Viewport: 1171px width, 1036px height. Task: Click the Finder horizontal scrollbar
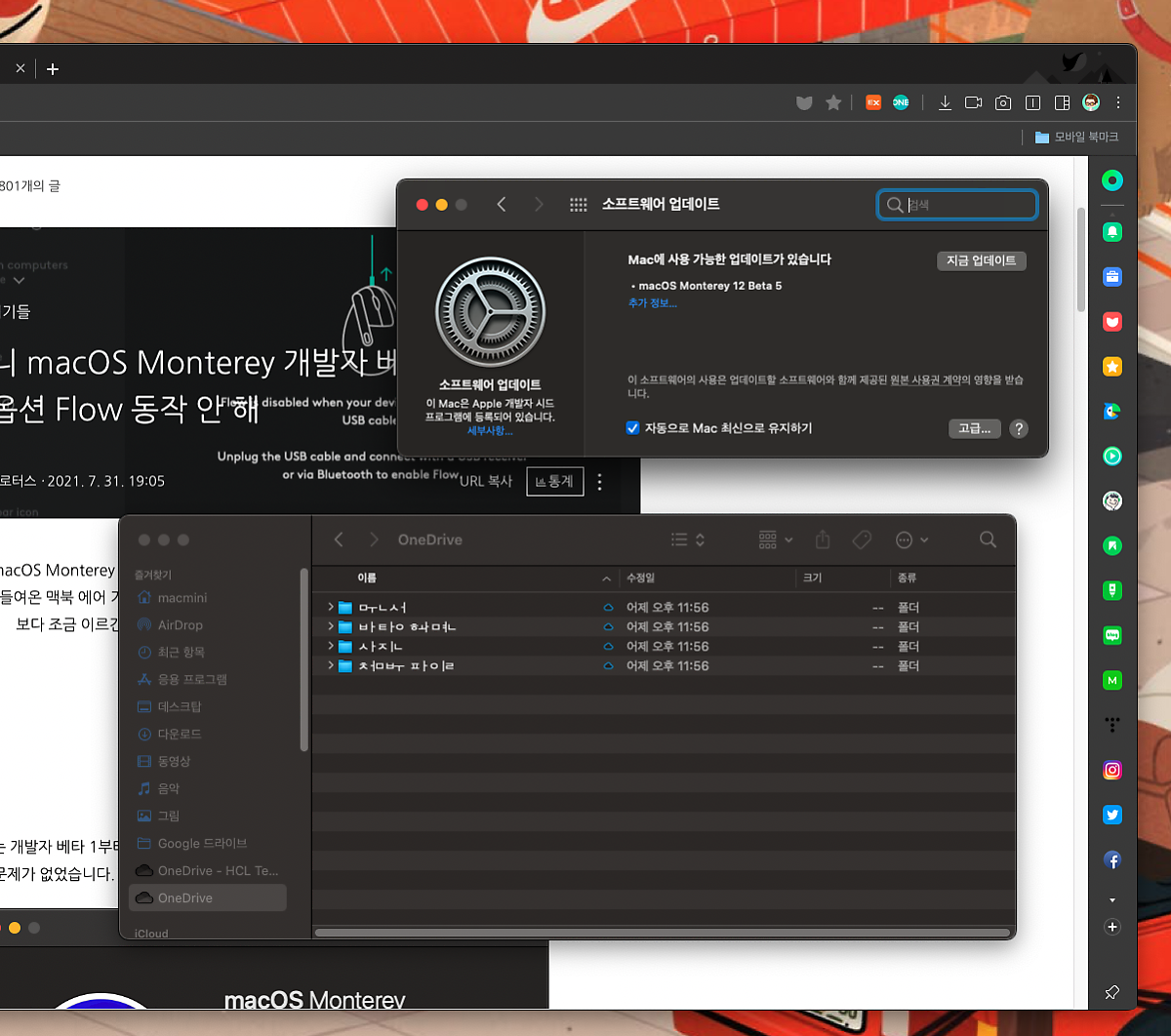(663, 933)
